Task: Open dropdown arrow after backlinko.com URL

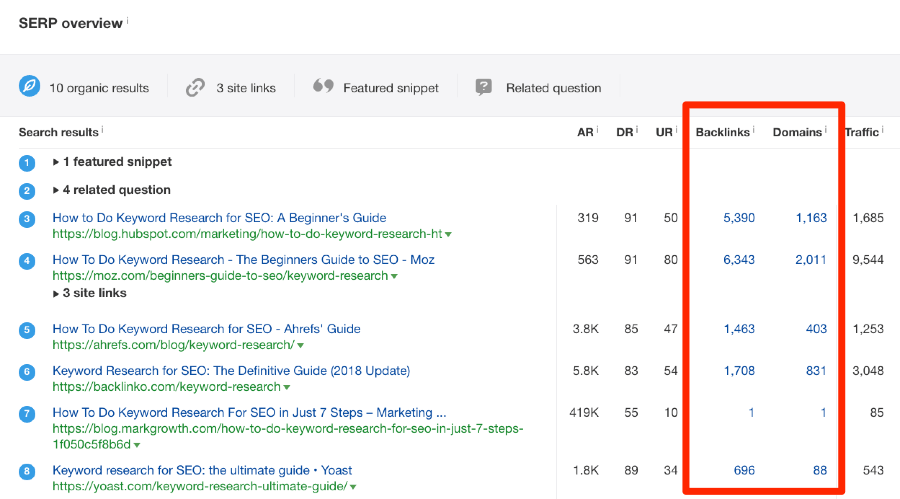Action: (x=286, y=387)
